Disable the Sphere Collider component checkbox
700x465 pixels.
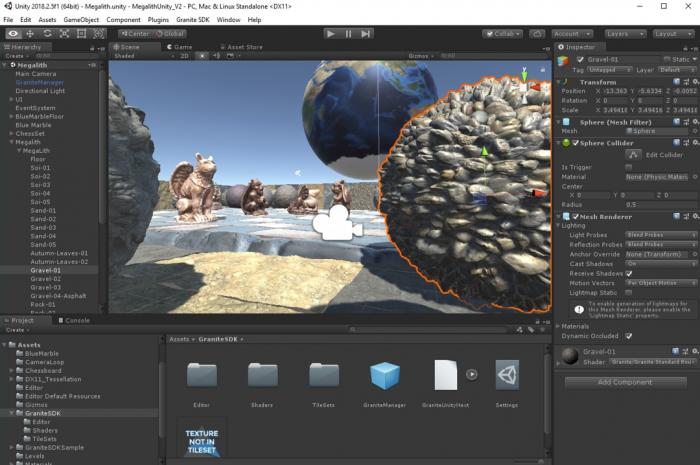pyautogui.click(x=575, y=143)
